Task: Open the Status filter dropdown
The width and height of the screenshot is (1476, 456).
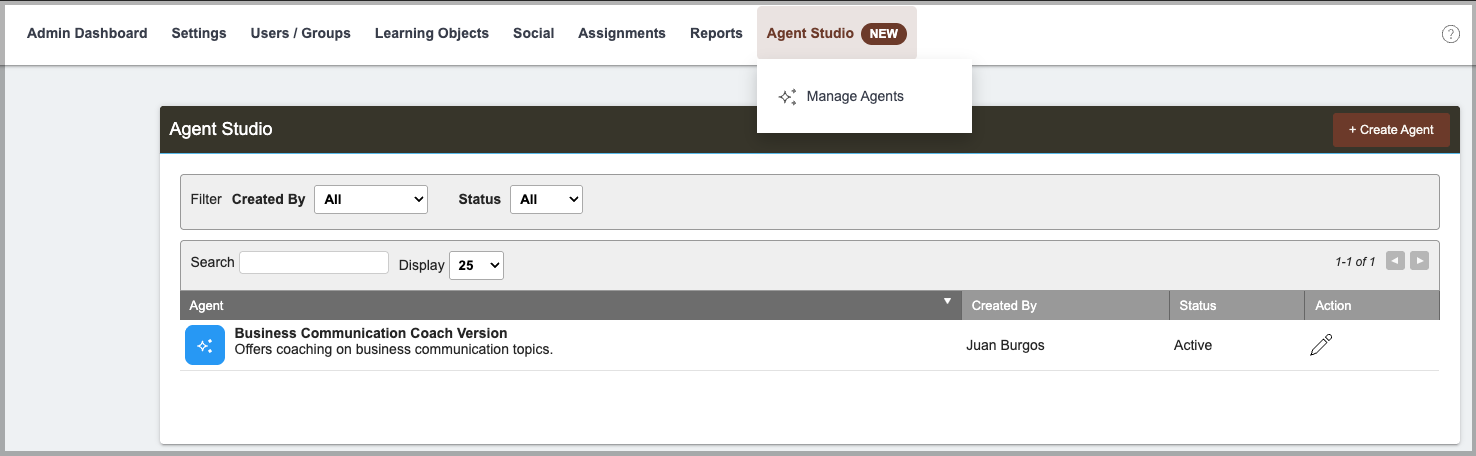Action: [x=546, y=199]
